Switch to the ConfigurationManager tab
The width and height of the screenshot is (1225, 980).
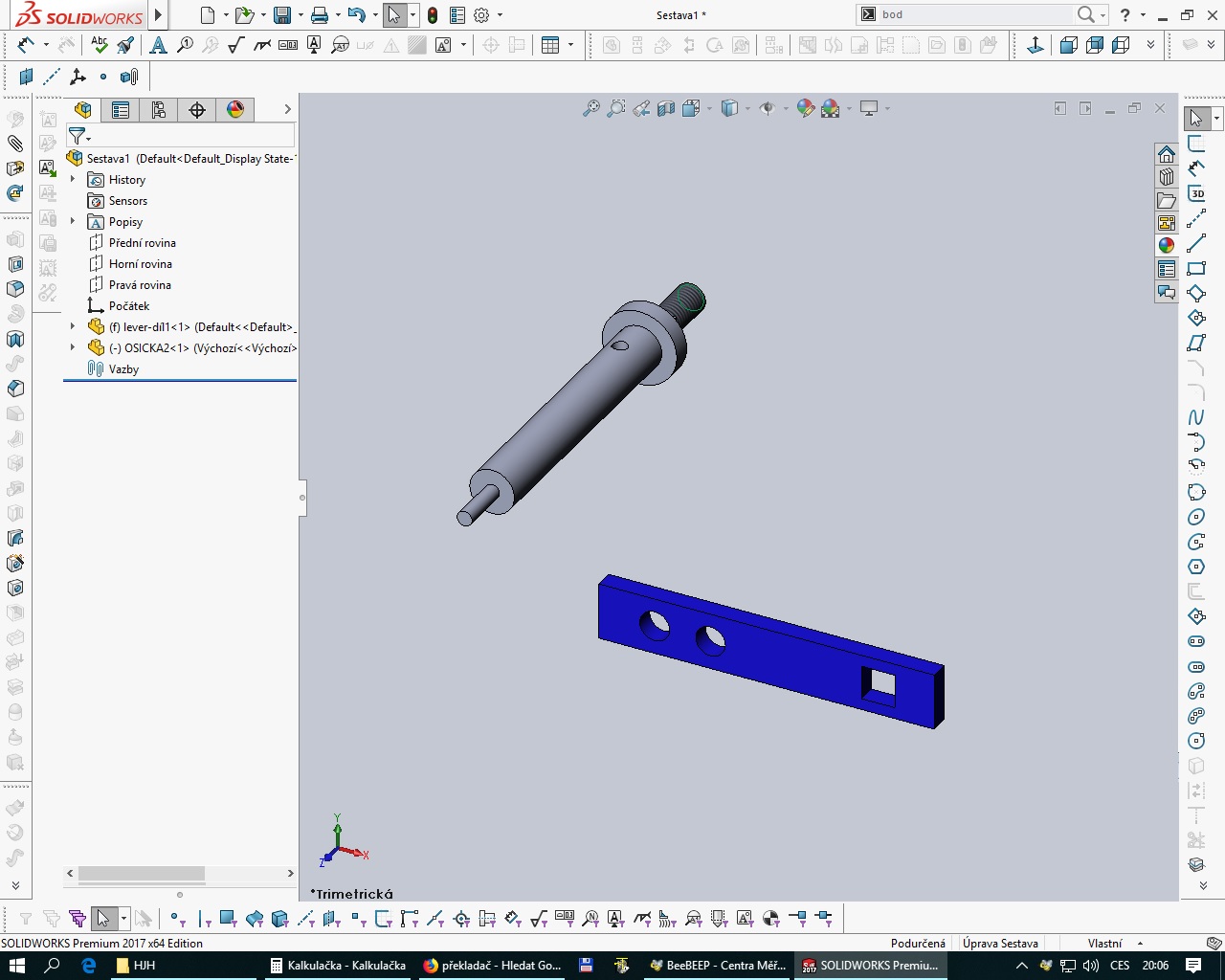[x=159, y=110]
